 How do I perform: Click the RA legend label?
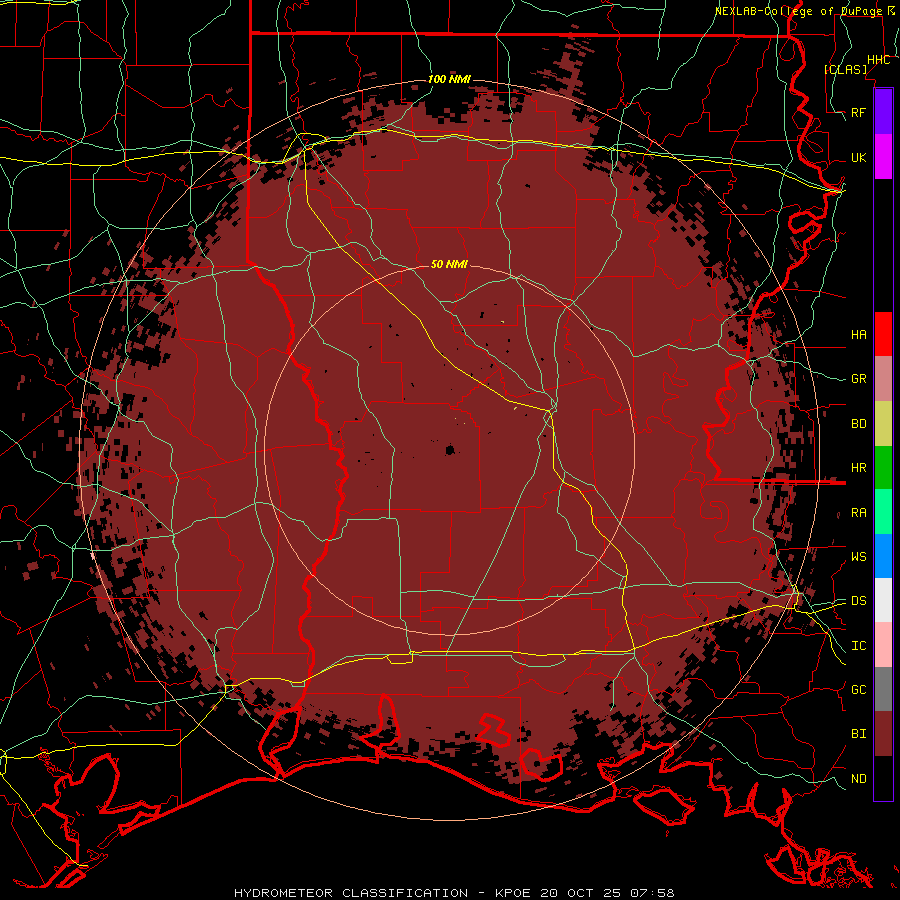point(858,513)
